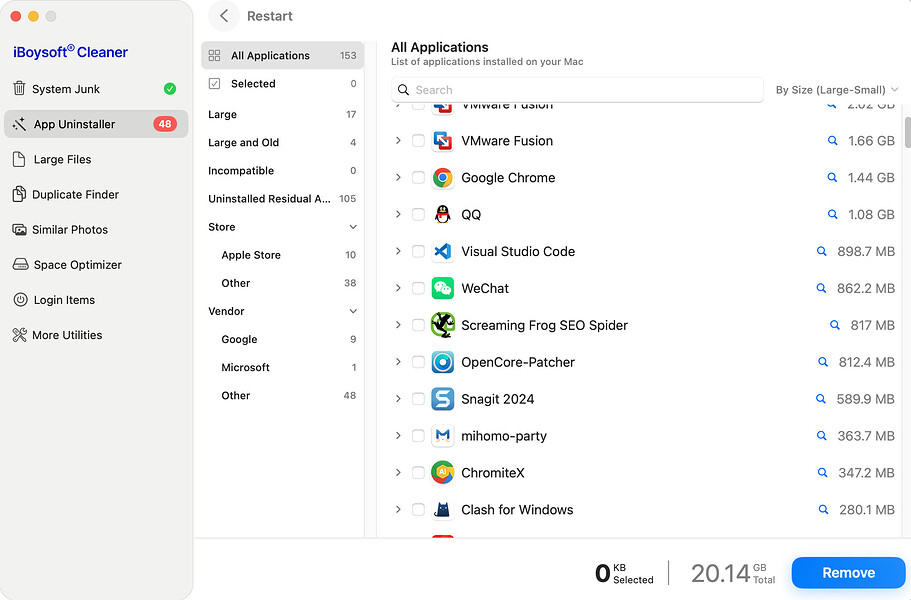Image resolution: width=911 pixels, height=600 pixels.
Task: Click the magnifier icon for Snagit 2024
Action: (820, 399)
